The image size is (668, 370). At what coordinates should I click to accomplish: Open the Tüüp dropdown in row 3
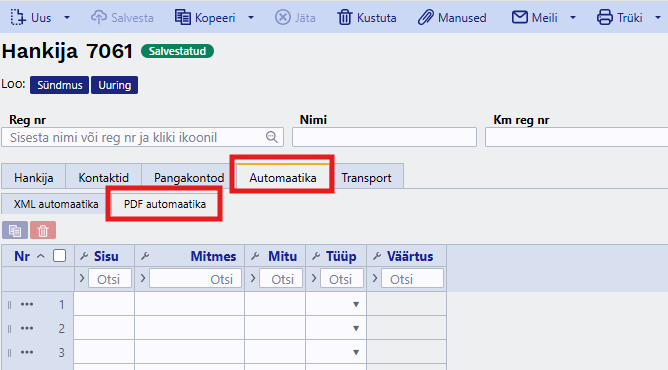[356, 352]
